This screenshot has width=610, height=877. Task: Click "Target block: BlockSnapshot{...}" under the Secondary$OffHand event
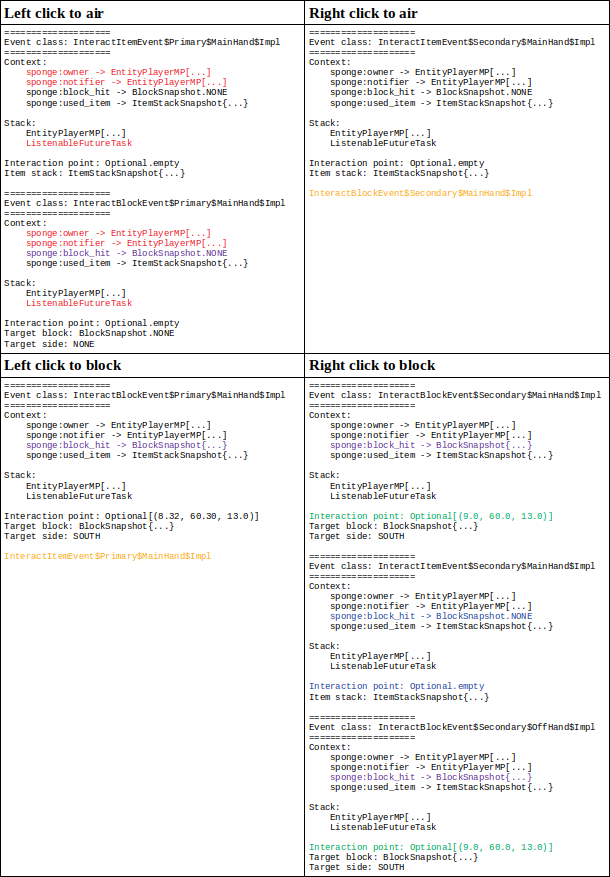[394, 857]
